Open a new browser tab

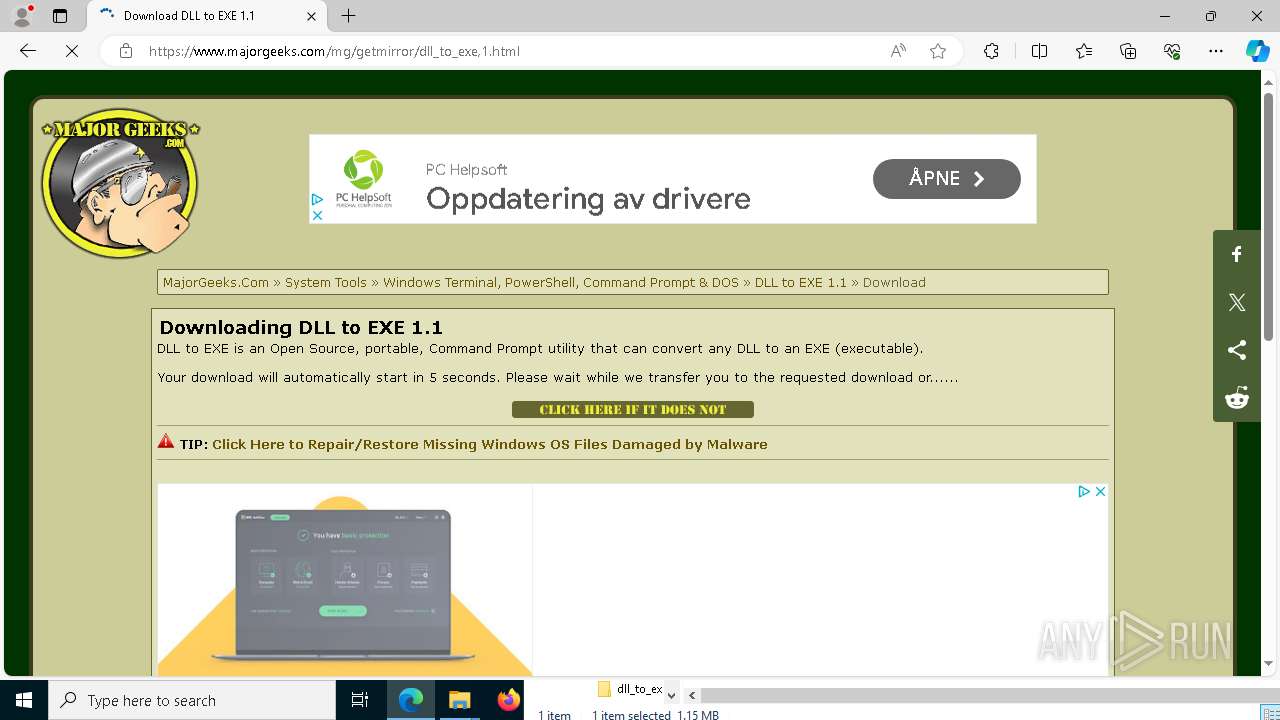(348, 16)
